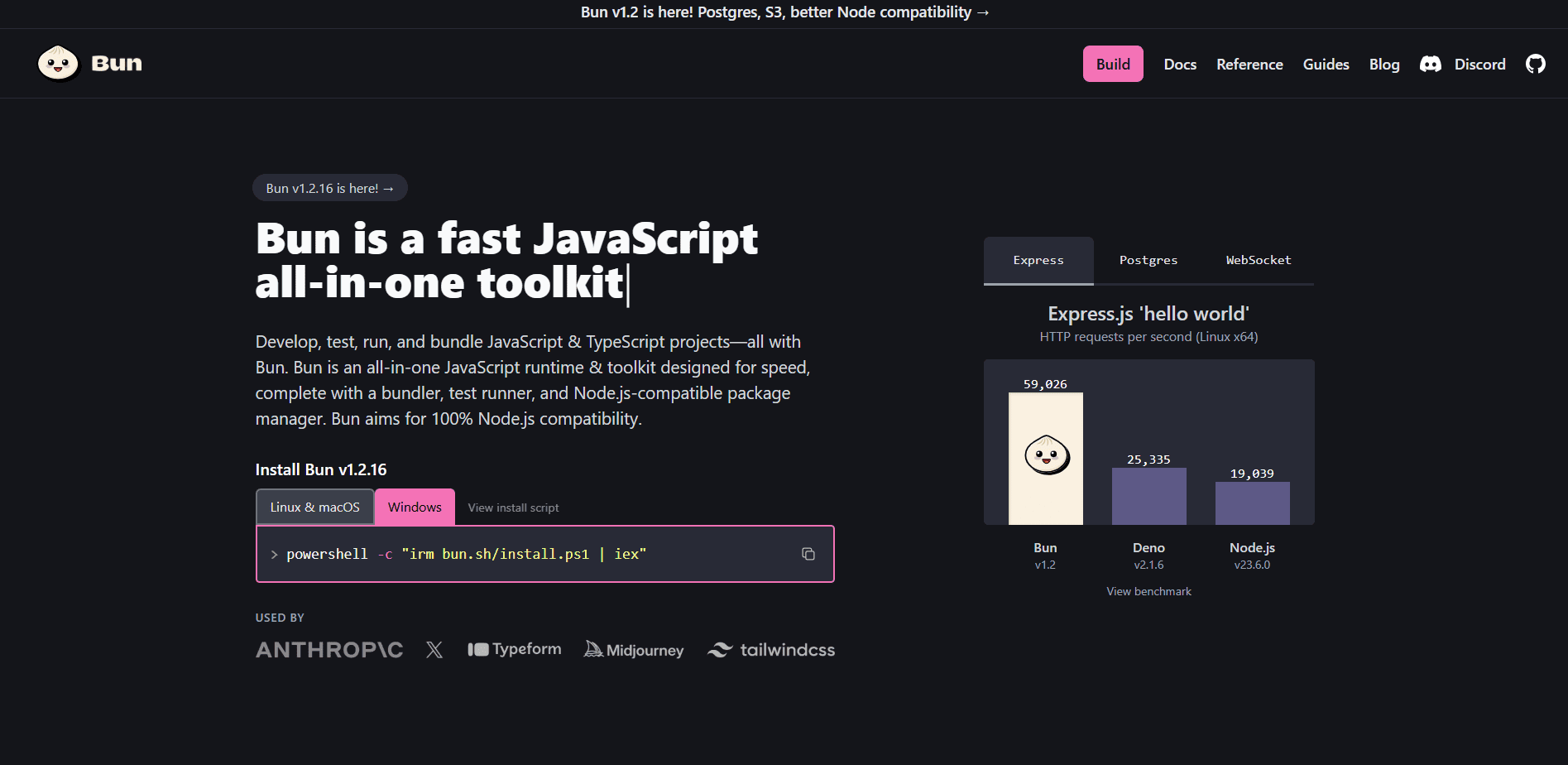
Task: Click the 59,026 value label
Action: point(1045,384)
